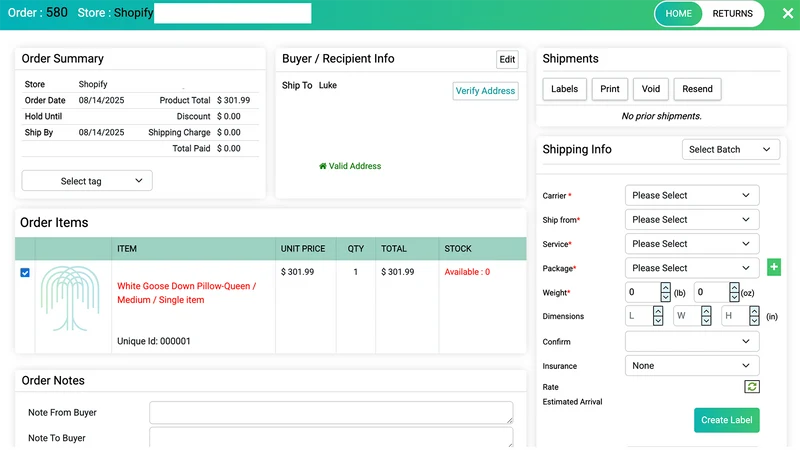Open the Service dropdown
This screenshot has height=450, width=800.
(x=692, y=244)
